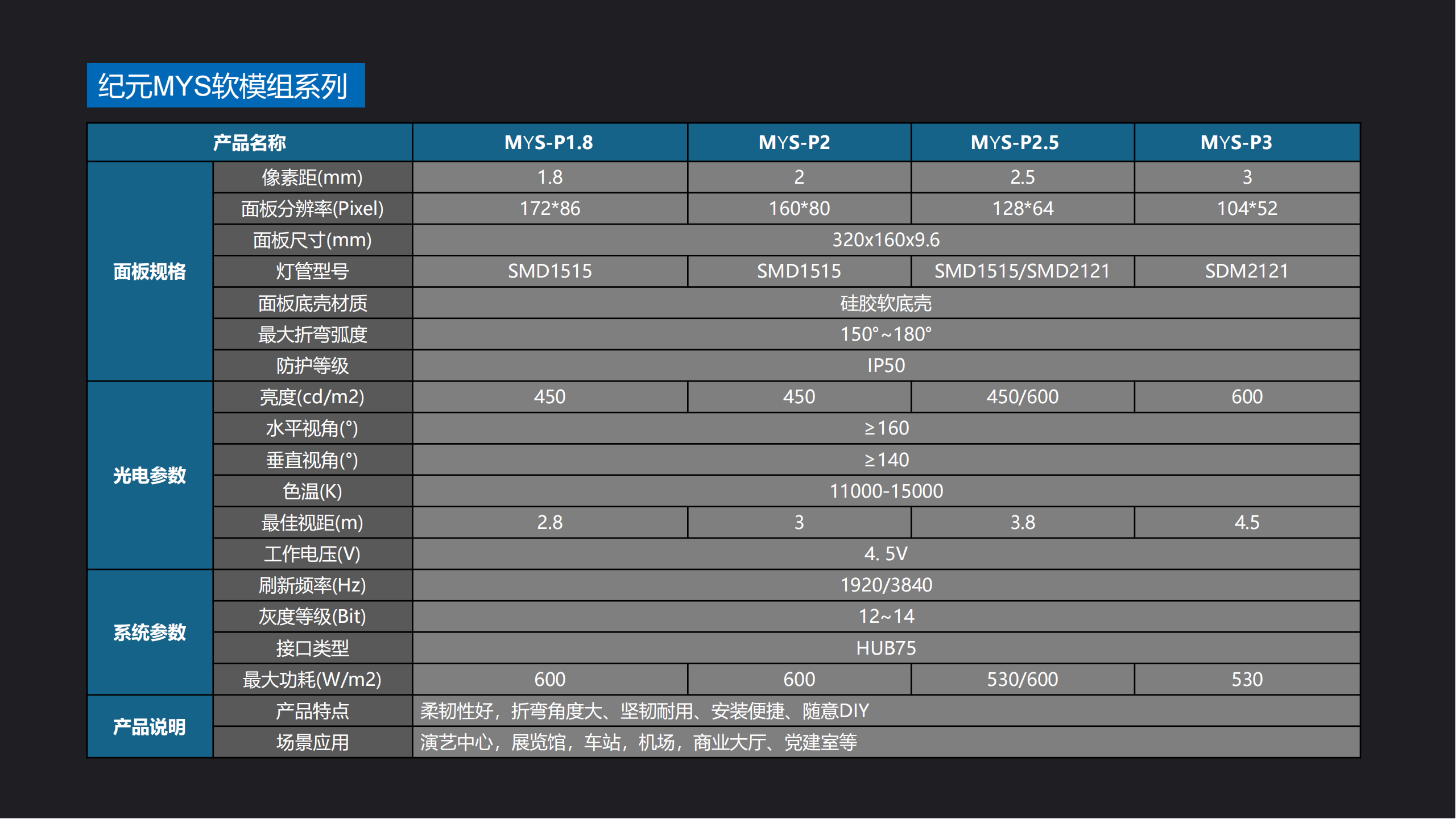Click the 3.8 viewing distance cell
This screenshot has width=1456, height=819.
tap(1022, 523)
